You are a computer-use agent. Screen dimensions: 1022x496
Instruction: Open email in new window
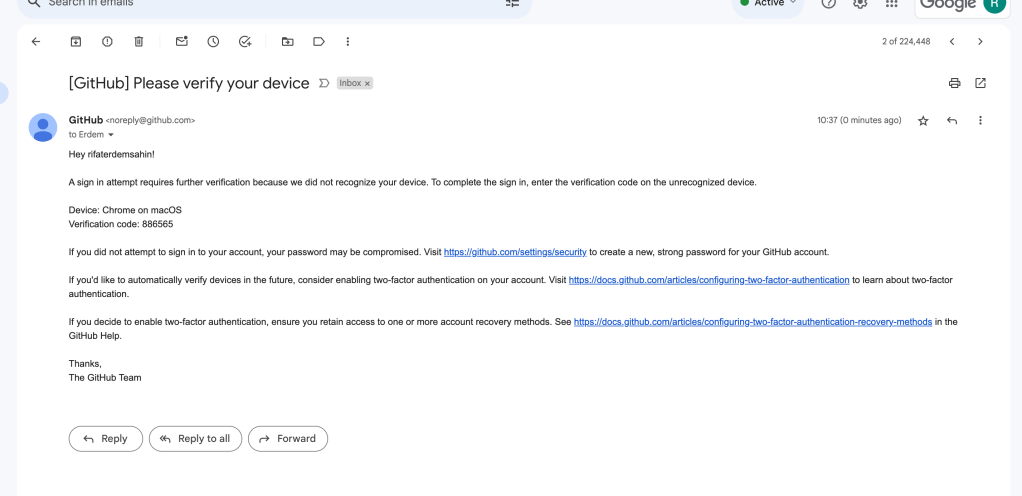click(980, 83)
